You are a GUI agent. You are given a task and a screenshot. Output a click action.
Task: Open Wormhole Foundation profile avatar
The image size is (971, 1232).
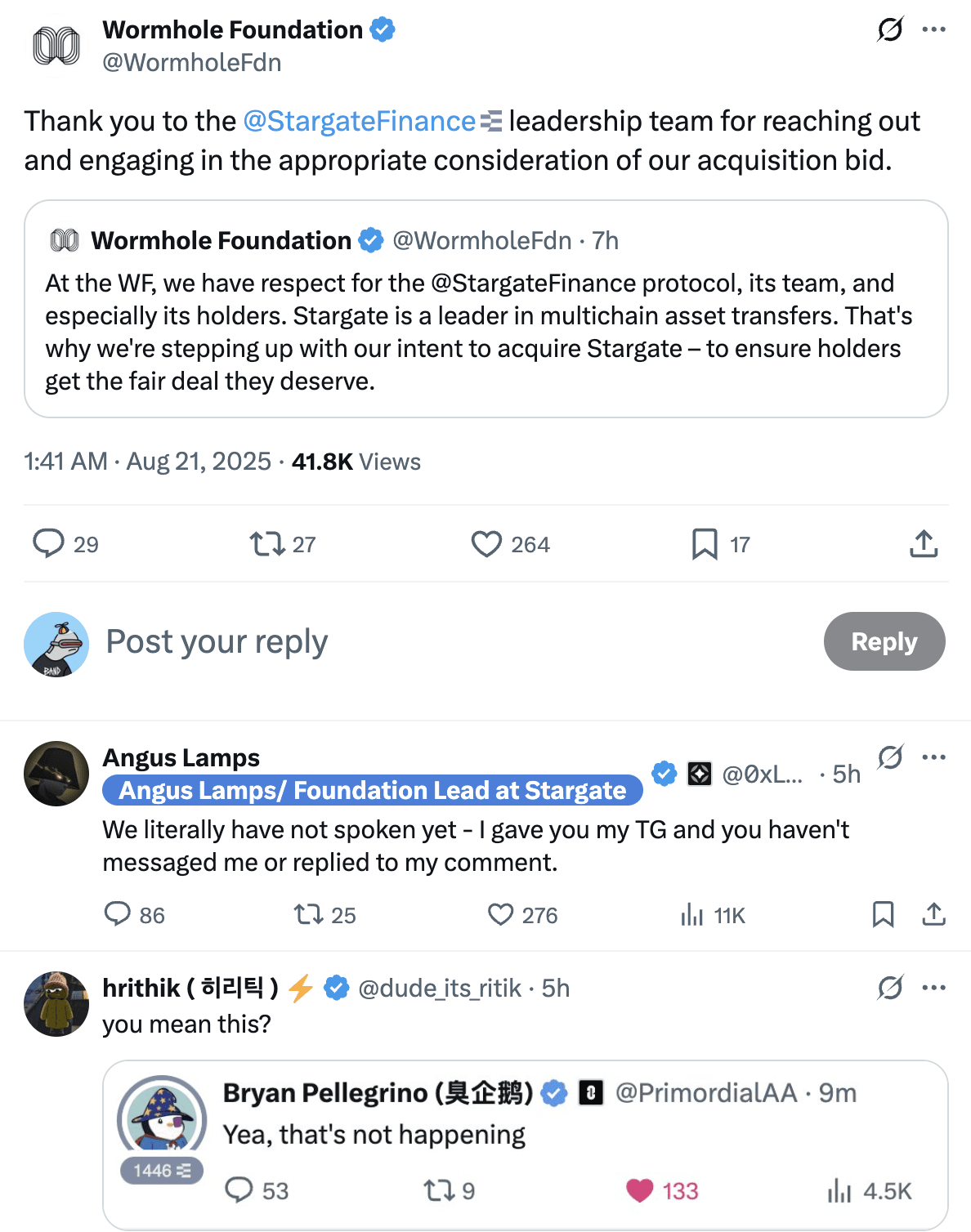[x=56, y=46]
